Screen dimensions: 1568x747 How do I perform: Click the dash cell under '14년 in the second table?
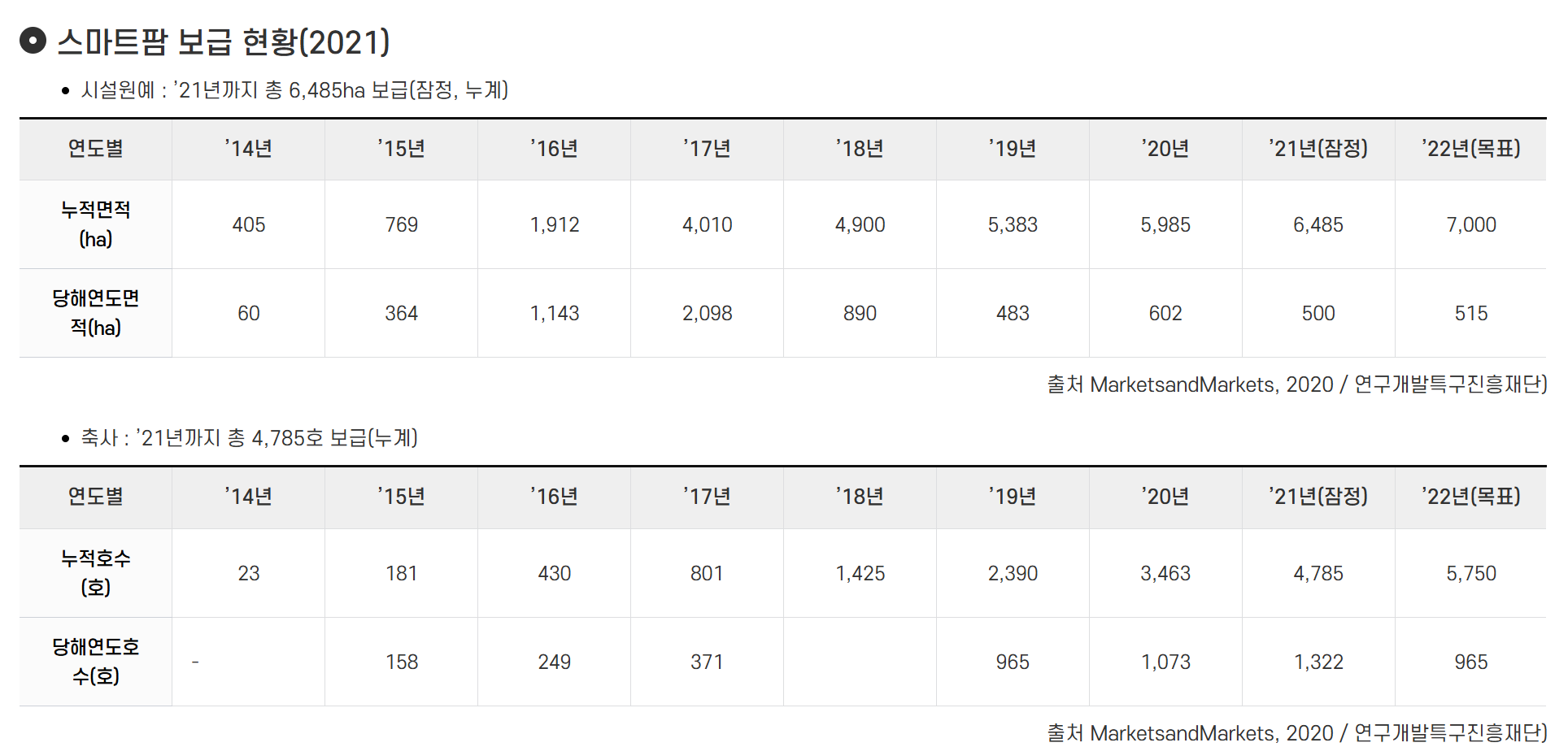[x=248, y=662]
